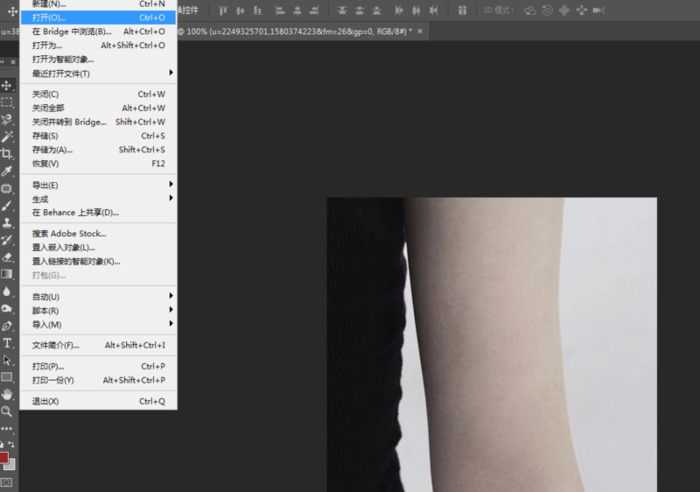Toggle Quick Mask mode at toolbar bottom
Screen dimensions: 700x492
tap(7, 483)
